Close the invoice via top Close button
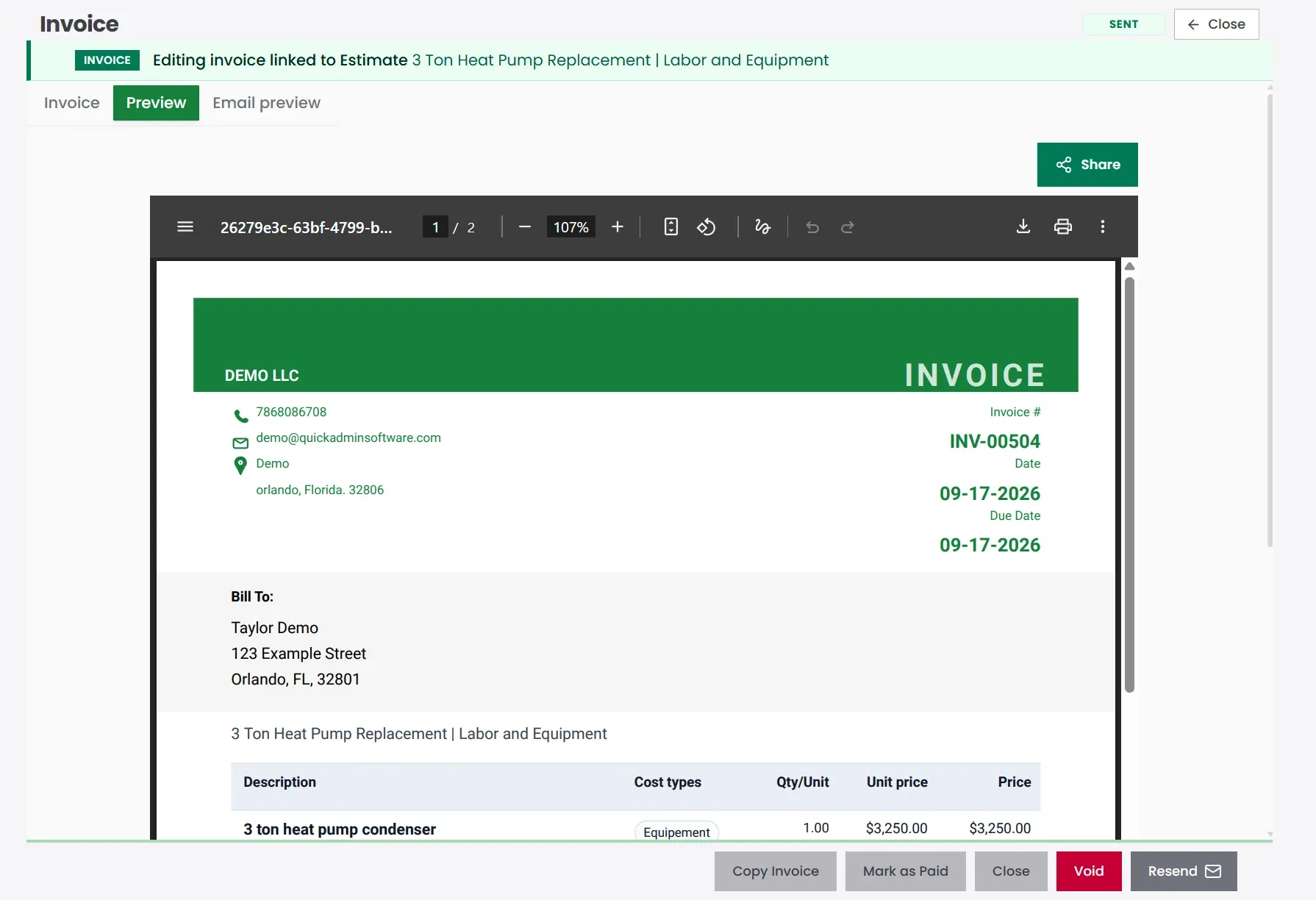This screenshot has width=1316, height=900. pos(1216,24)
